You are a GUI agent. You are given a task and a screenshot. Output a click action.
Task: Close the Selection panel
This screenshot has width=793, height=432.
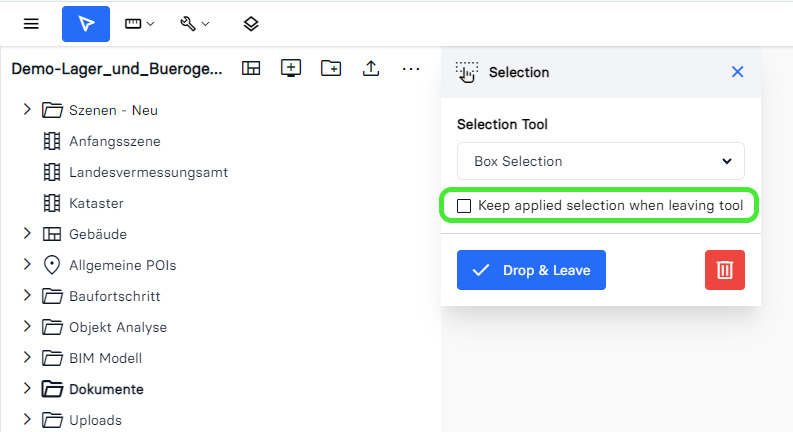point(738,72)
